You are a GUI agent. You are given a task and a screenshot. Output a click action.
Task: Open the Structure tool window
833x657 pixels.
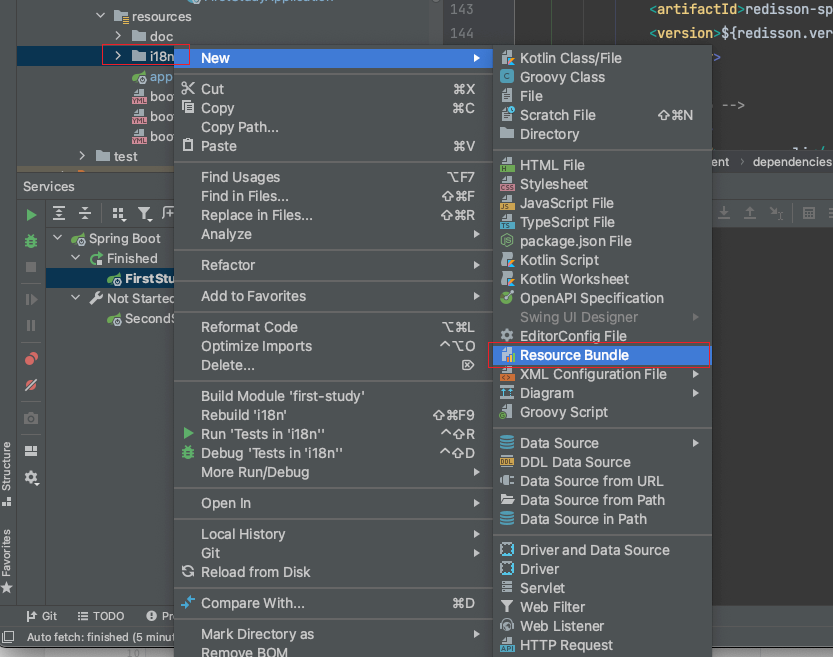coord(10,466)
